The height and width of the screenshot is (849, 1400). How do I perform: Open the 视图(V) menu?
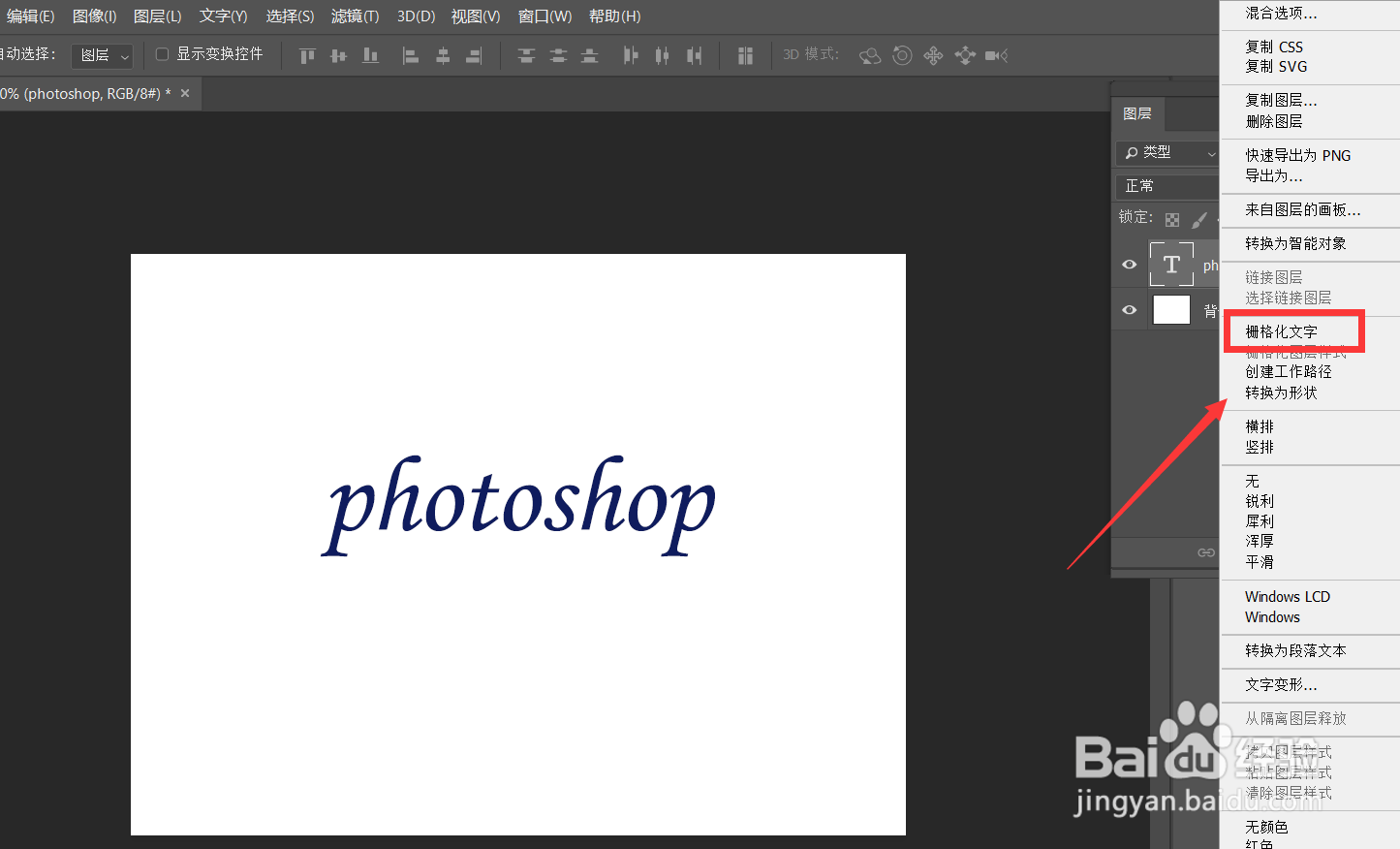click(x=476, y=16)
